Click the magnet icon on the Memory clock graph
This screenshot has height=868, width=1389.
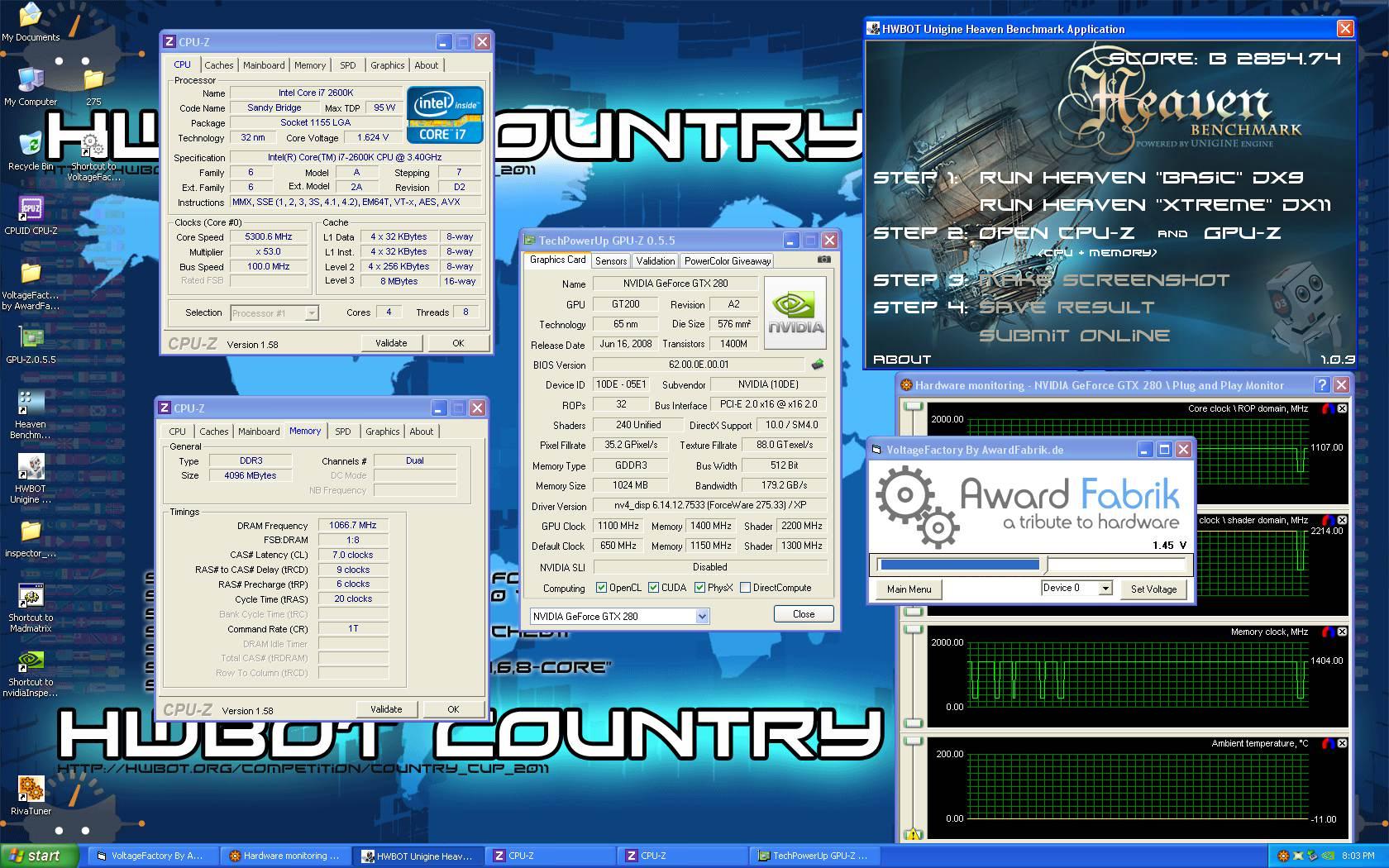(1328, 632)
